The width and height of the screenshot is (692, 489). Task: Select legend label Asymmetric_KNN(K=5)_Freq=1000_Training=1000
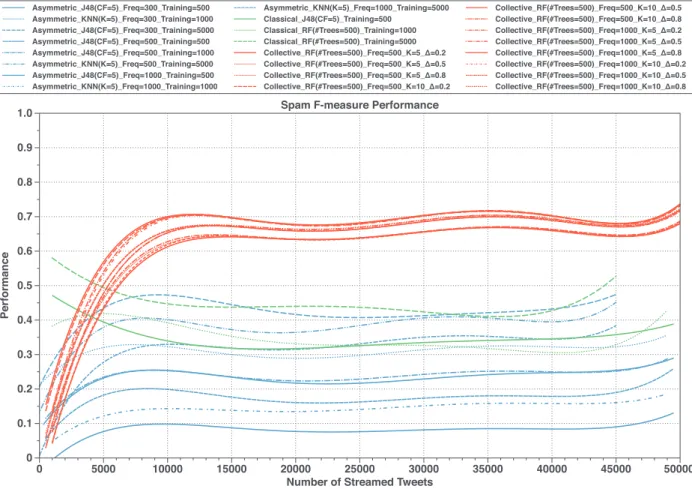(125, 87)
